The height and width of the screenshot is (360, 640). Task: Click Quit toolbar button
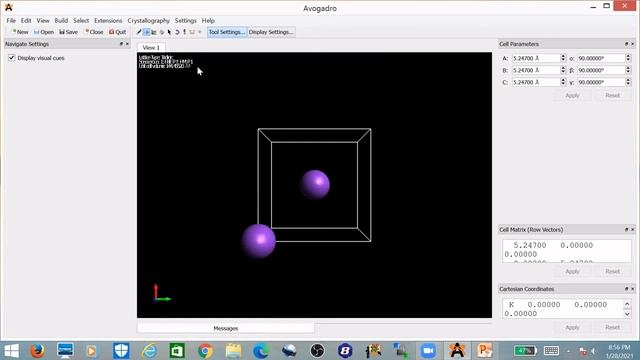118,32
